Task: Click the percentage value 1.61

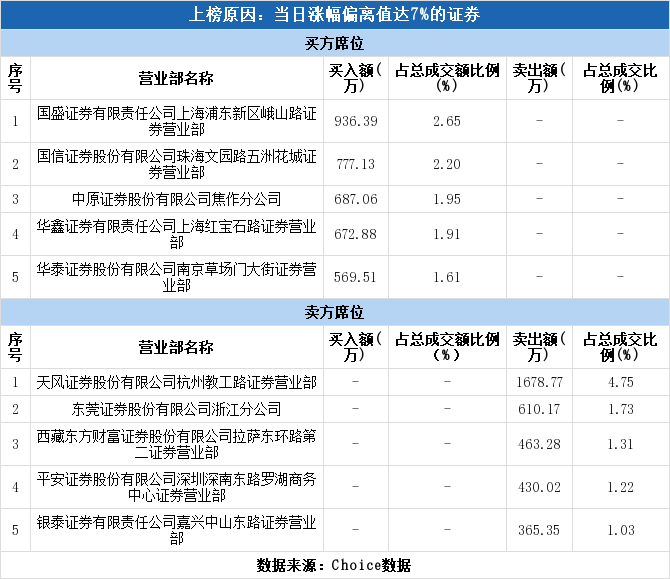Action: tap(447, 277)
